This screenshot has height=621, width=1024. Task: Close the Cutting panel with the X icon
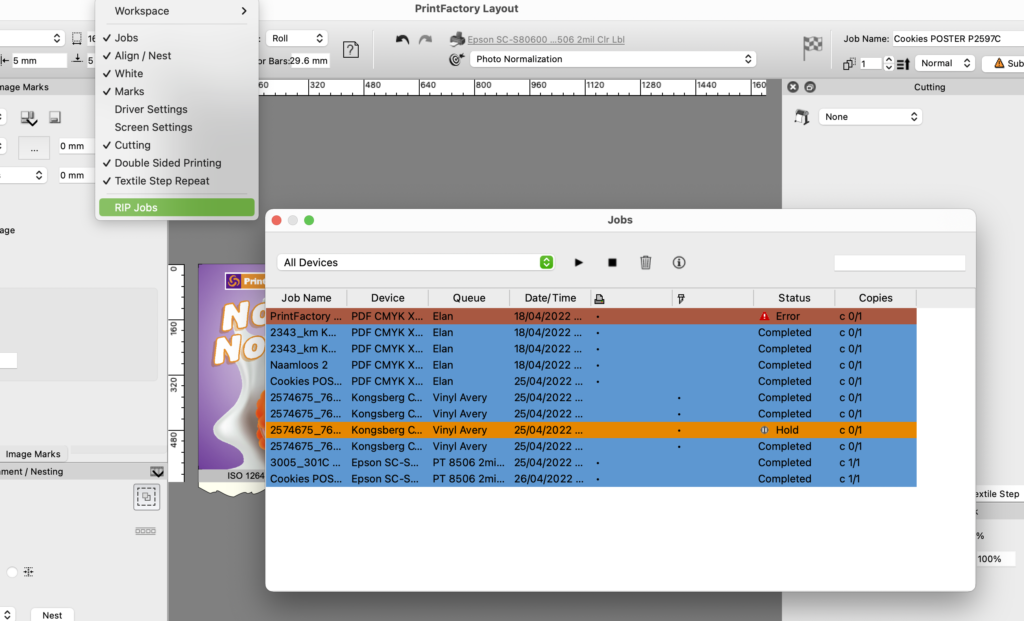coord(793,87)
